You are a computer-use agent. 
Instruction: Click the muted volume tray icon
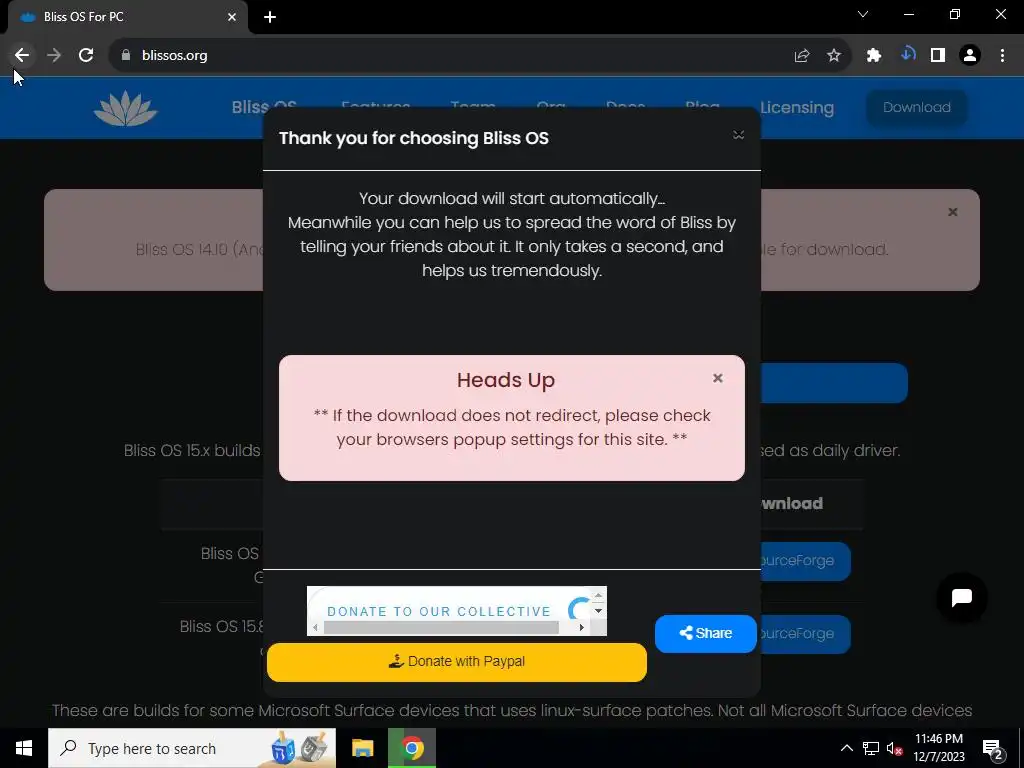[x=894, y=748]
